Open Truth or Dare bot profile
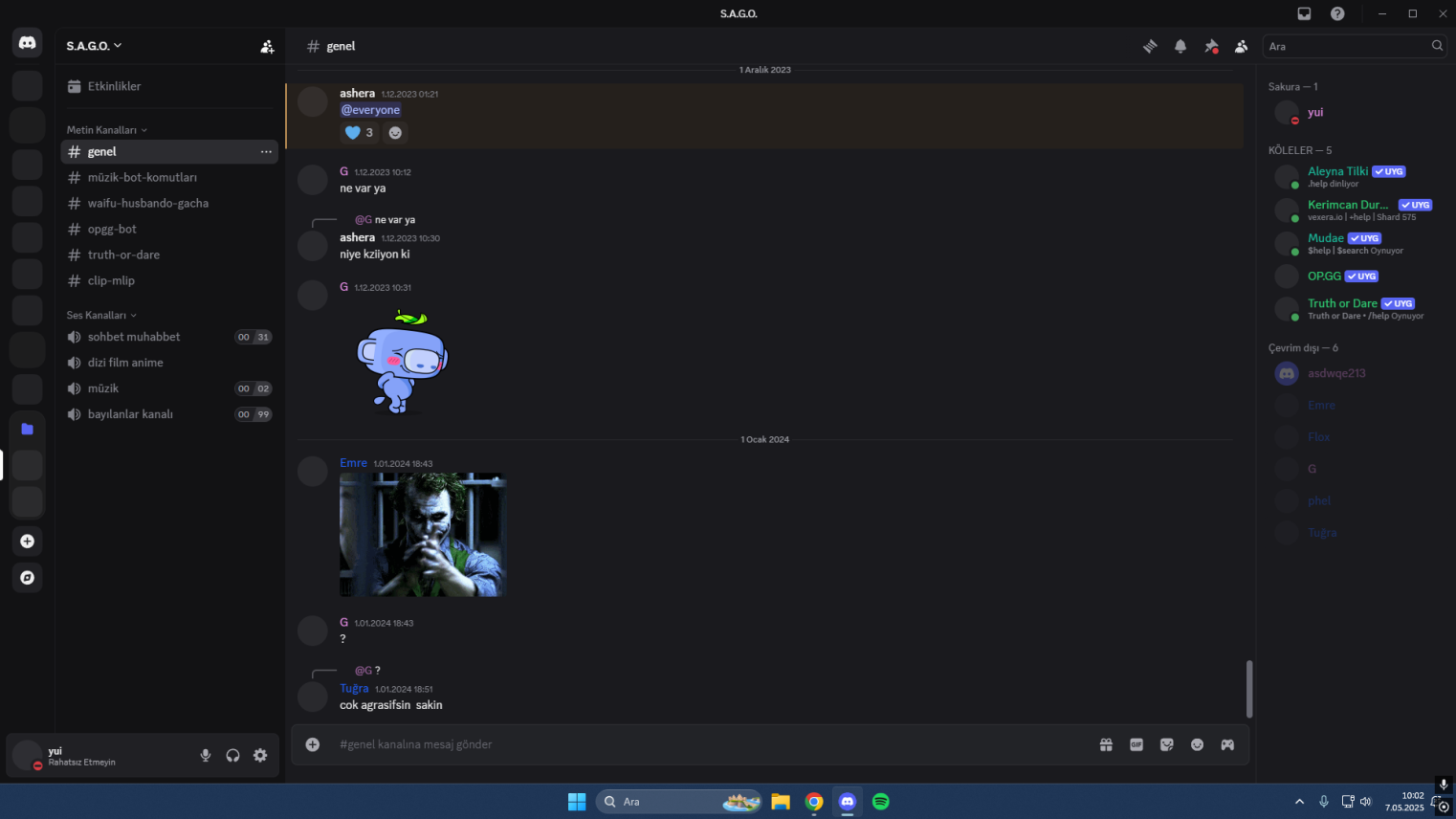The image size is (1456, 819). (x=1355, y=309)
